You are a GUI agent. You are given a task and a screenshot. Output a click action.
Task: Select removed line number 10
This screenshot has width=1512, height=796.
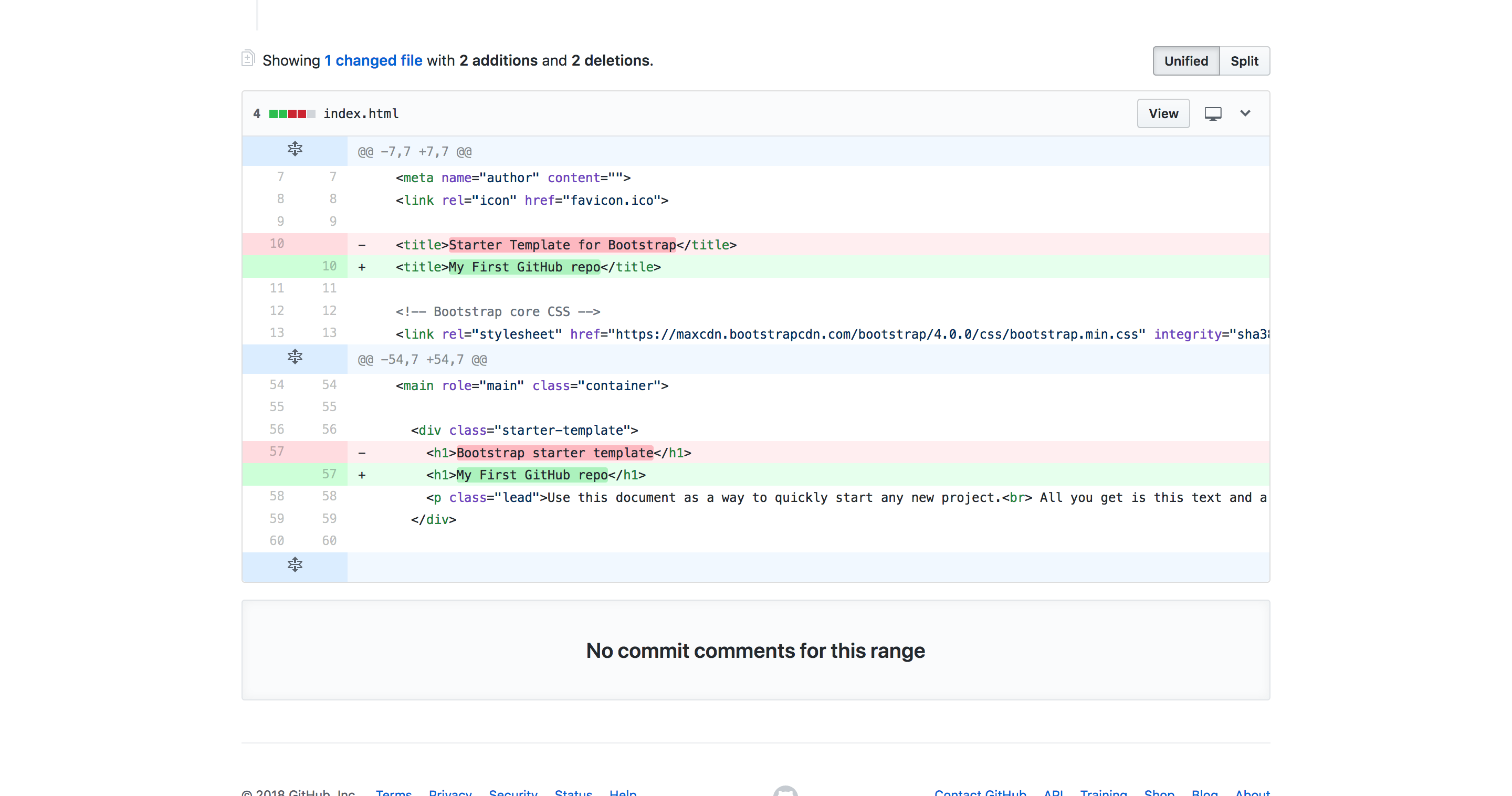277,244
